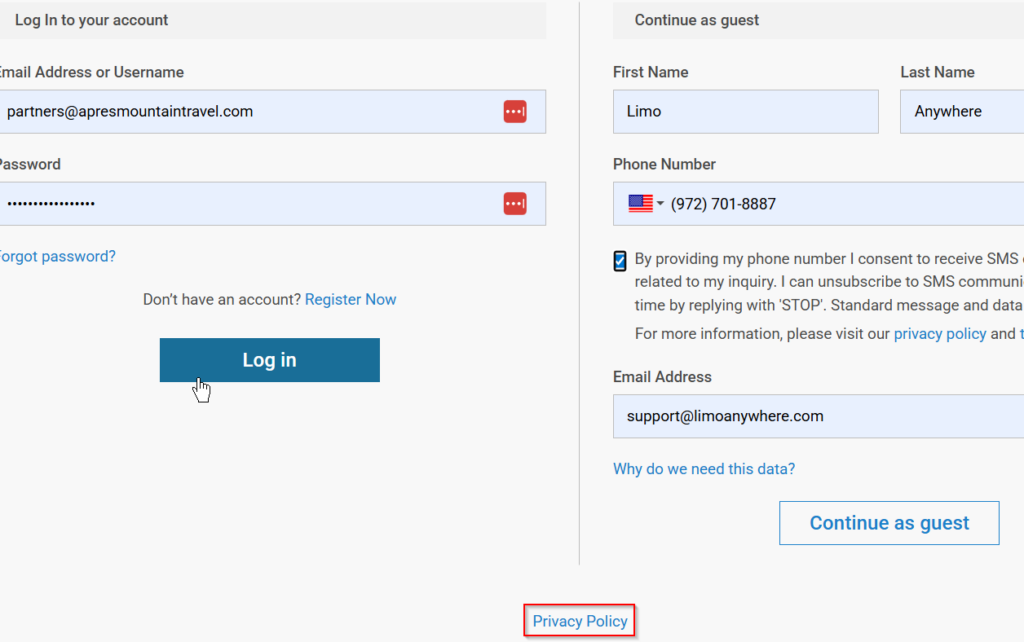Viewport: 1024px width, 642px height.
Task: Select the First Name field containing Limo
Action: click(x=745, y=112)
